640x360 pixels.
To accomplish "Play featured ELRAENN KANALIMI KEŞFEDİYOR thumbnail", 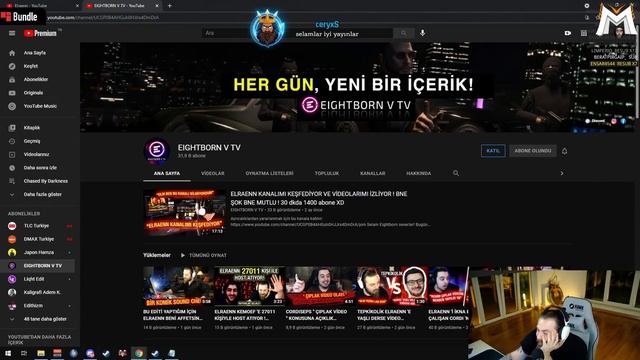I will [x=184, y=212].
